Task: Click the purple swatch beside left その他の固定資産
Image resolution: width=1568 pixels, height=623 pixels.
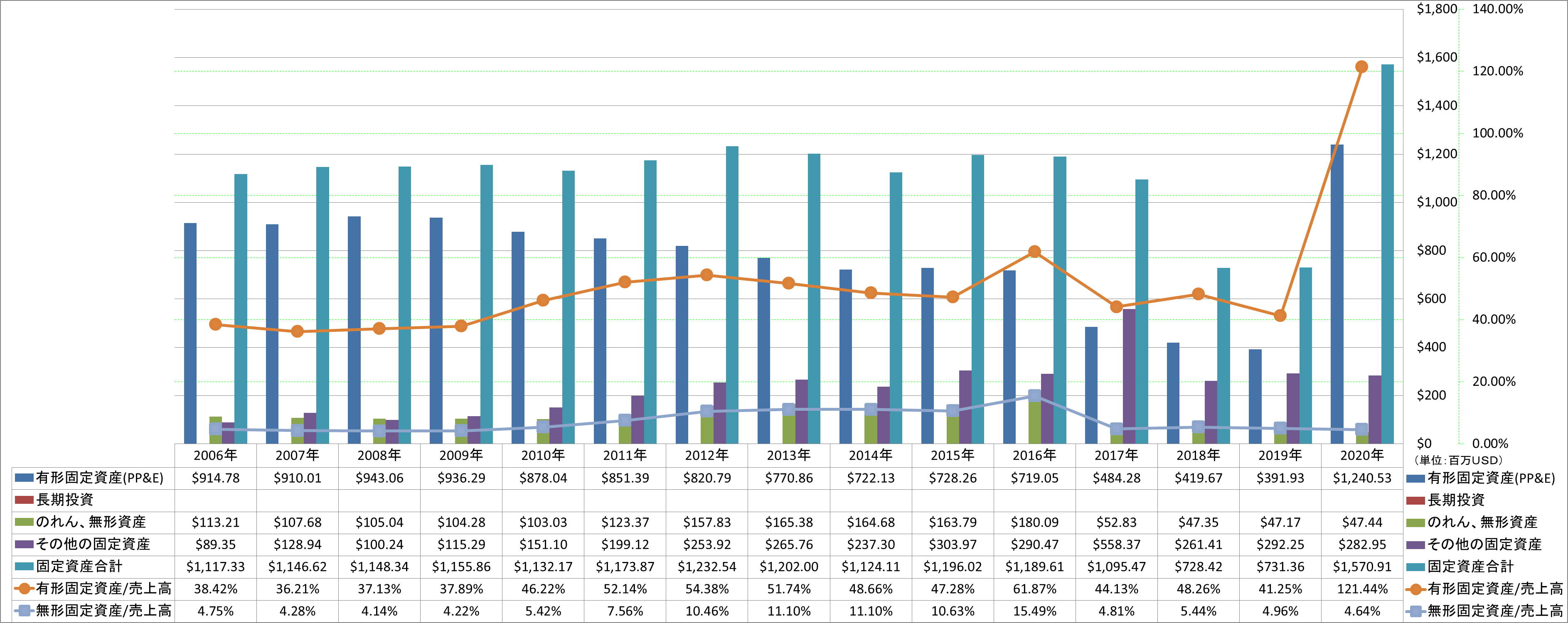Action: (x=24, y=545)
